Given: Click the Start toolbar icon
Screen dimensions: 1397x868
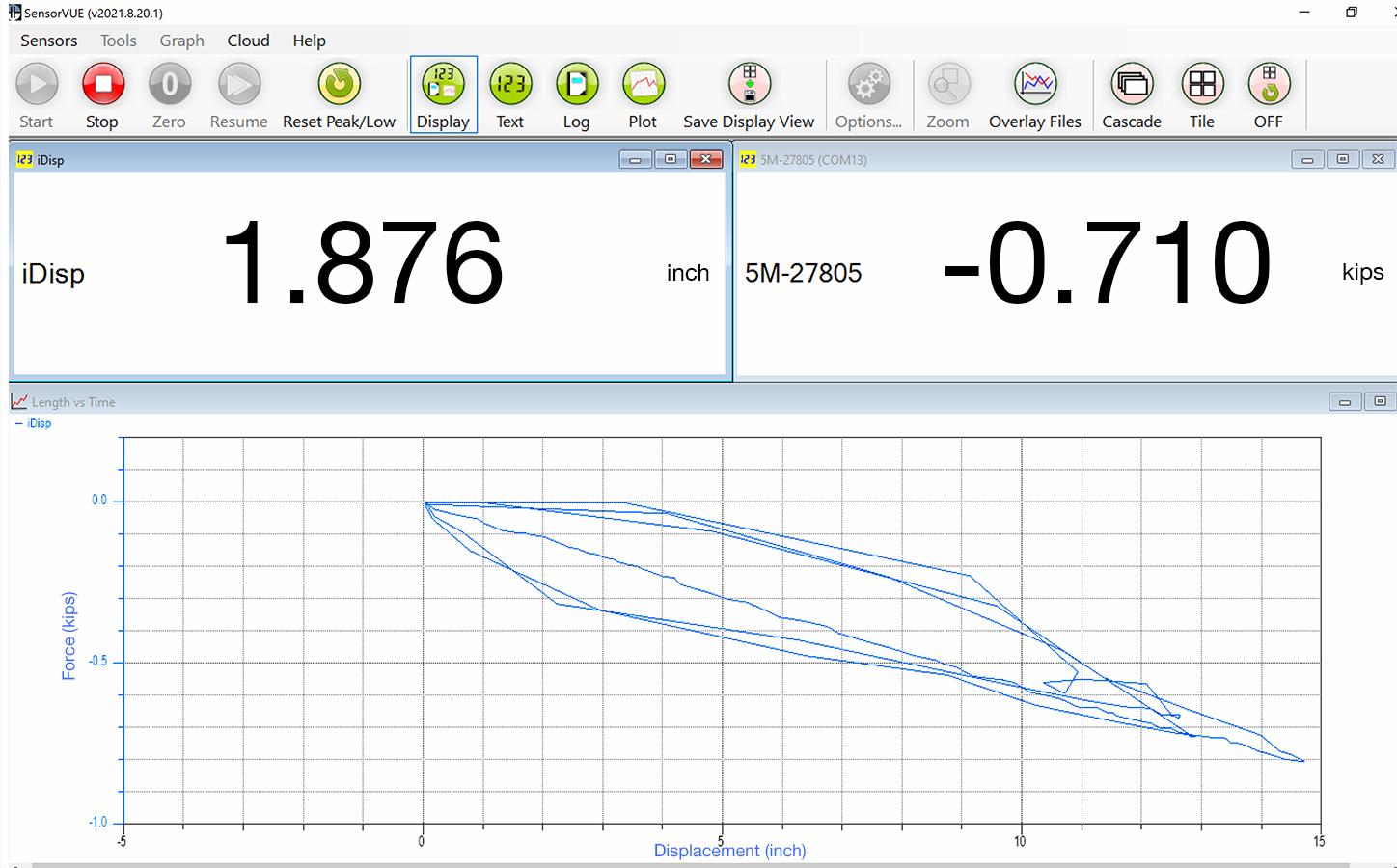Looking at the screenshot, I should pyautogui.click(x=37, y=85).
